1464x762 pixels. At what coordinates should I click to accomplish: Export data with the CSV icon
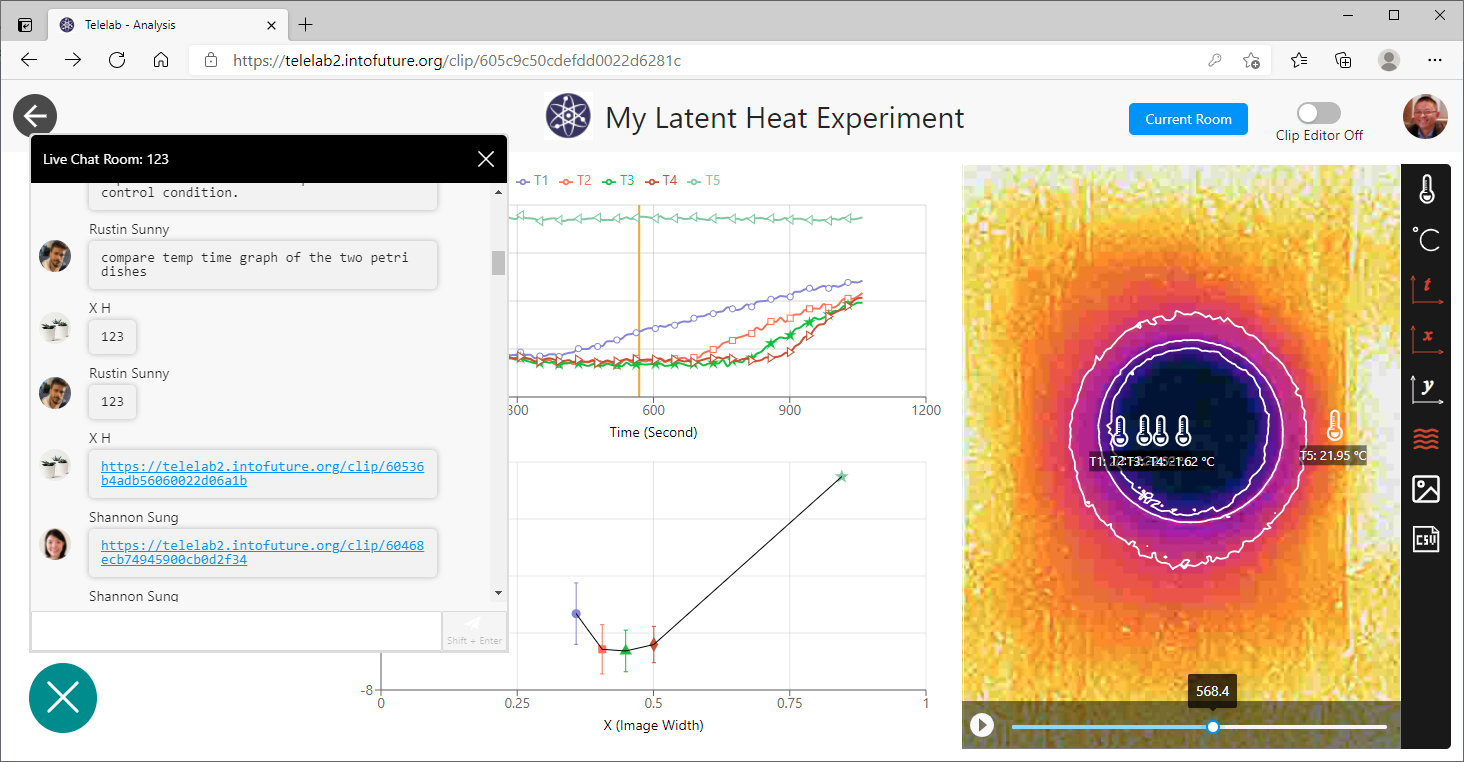tap(1426, 539)
